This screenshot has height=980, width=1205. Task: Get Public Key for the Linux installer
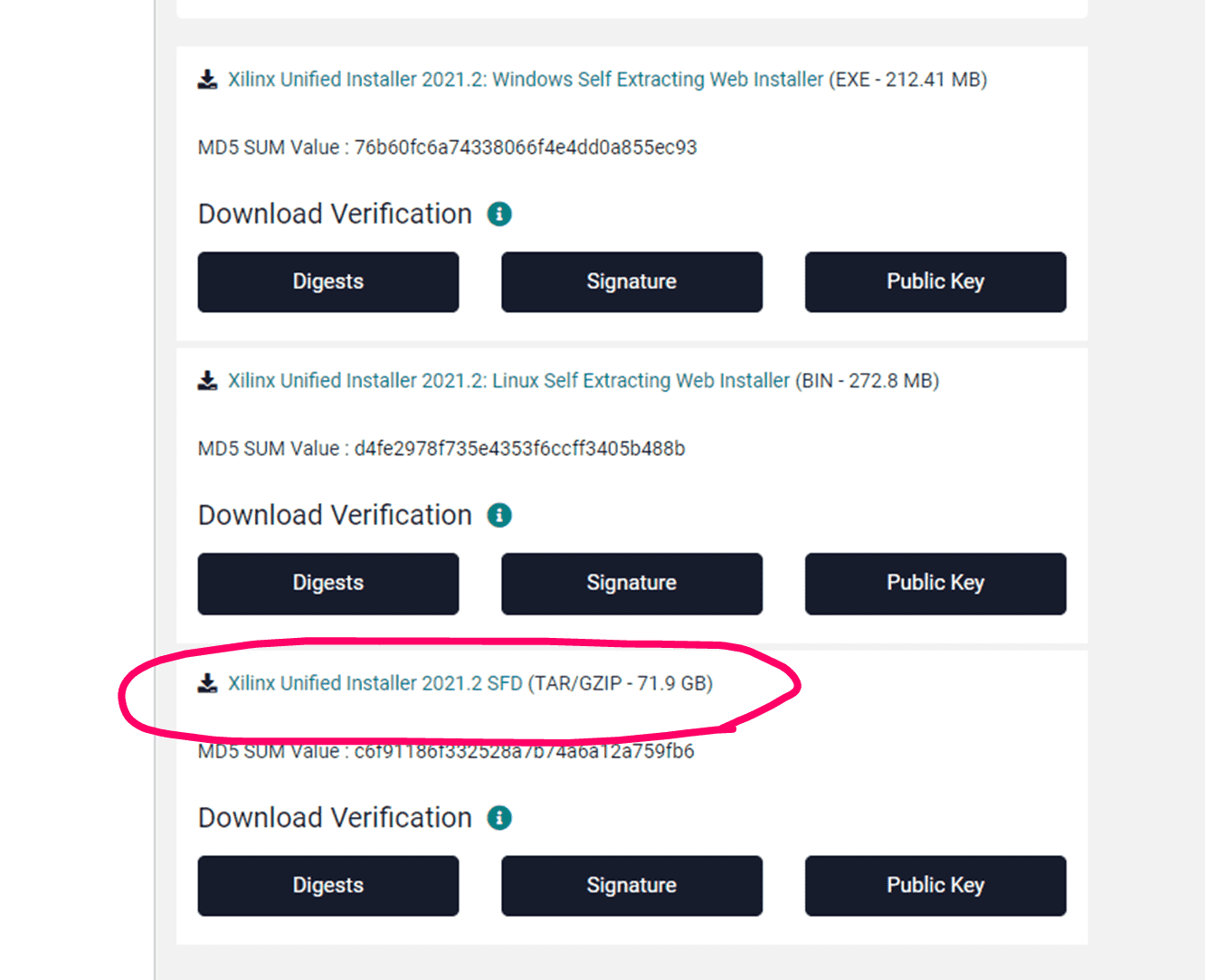[x=935, y=584]
